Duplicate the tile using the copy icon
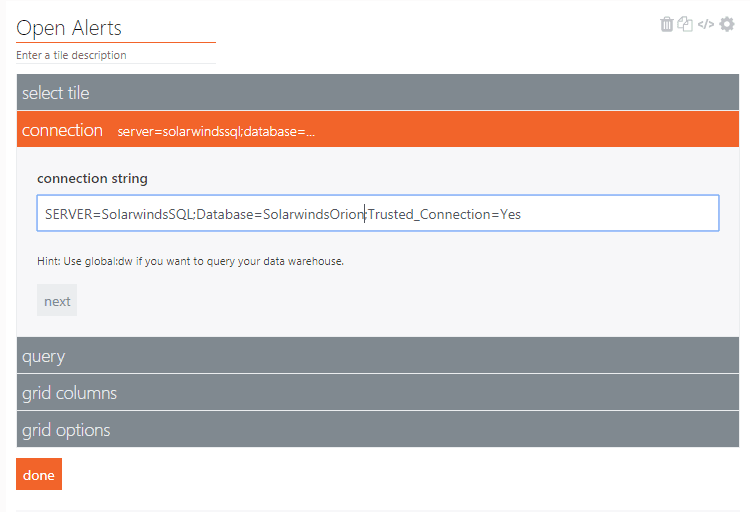Viewport: 750px width, 512px height. 685,25
